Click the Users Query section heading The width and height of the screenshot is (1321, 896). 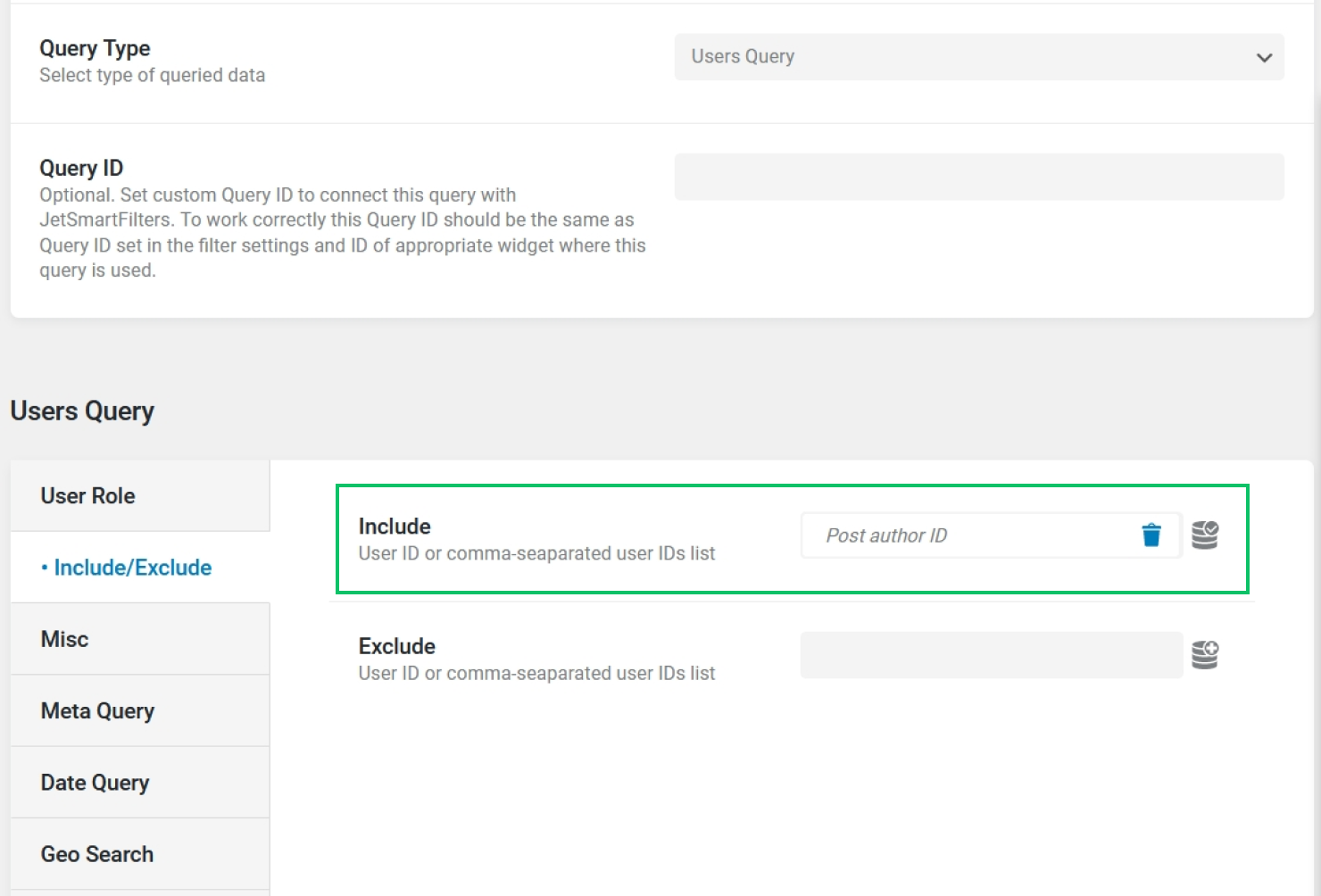tap(82, 411)
